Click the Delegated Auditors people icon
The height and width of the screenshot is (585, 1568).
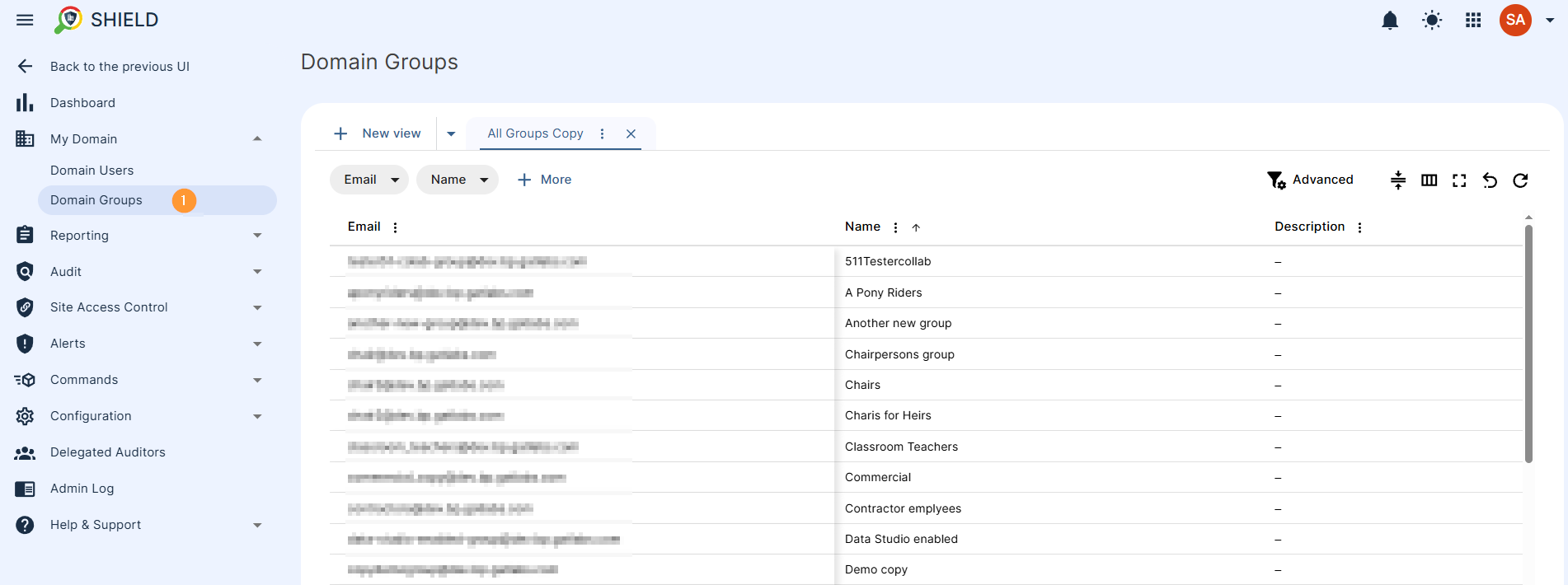point(25,452)
